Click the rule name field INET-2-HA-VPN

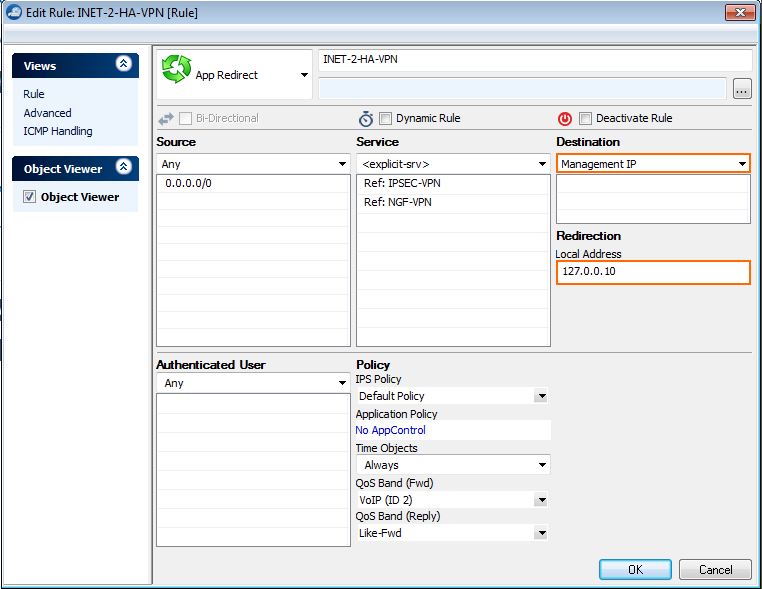(x=535, y=60)
